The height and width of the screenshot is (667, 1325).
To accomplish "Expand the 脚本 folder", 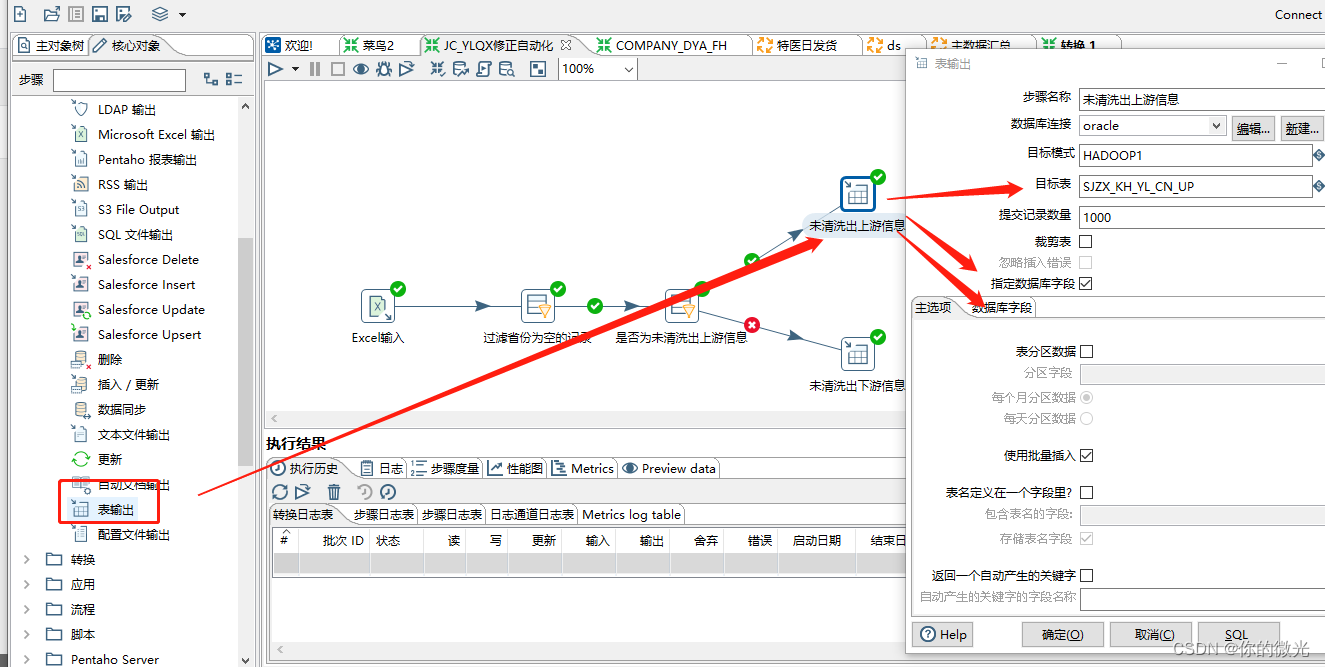I will click(27, 635).
